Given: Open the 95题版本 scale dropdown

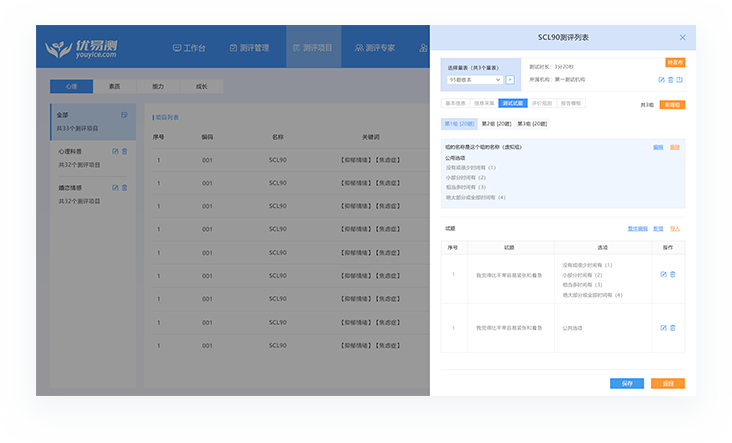Looking at the screenshot, I should 475,80.
